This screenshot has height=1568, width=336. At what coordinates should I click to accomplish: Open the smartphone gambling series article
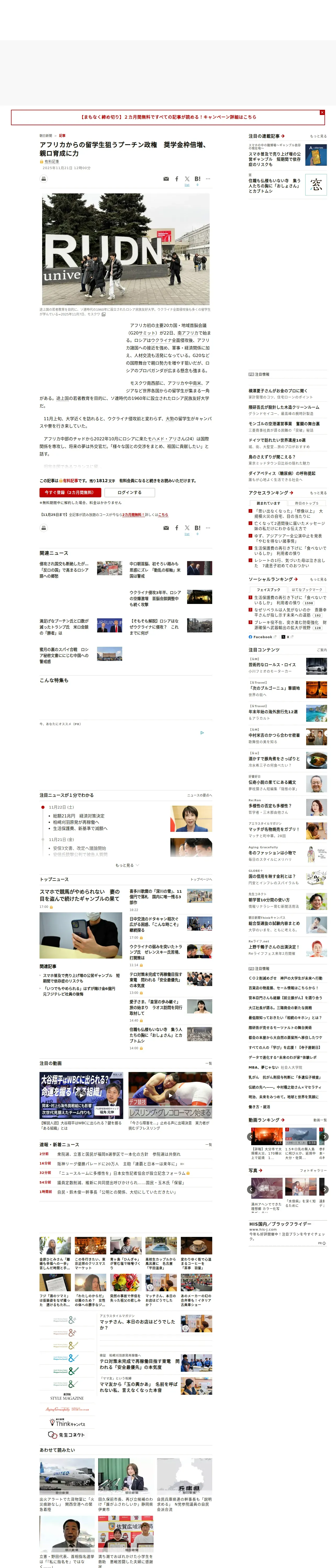pos(275,159)
